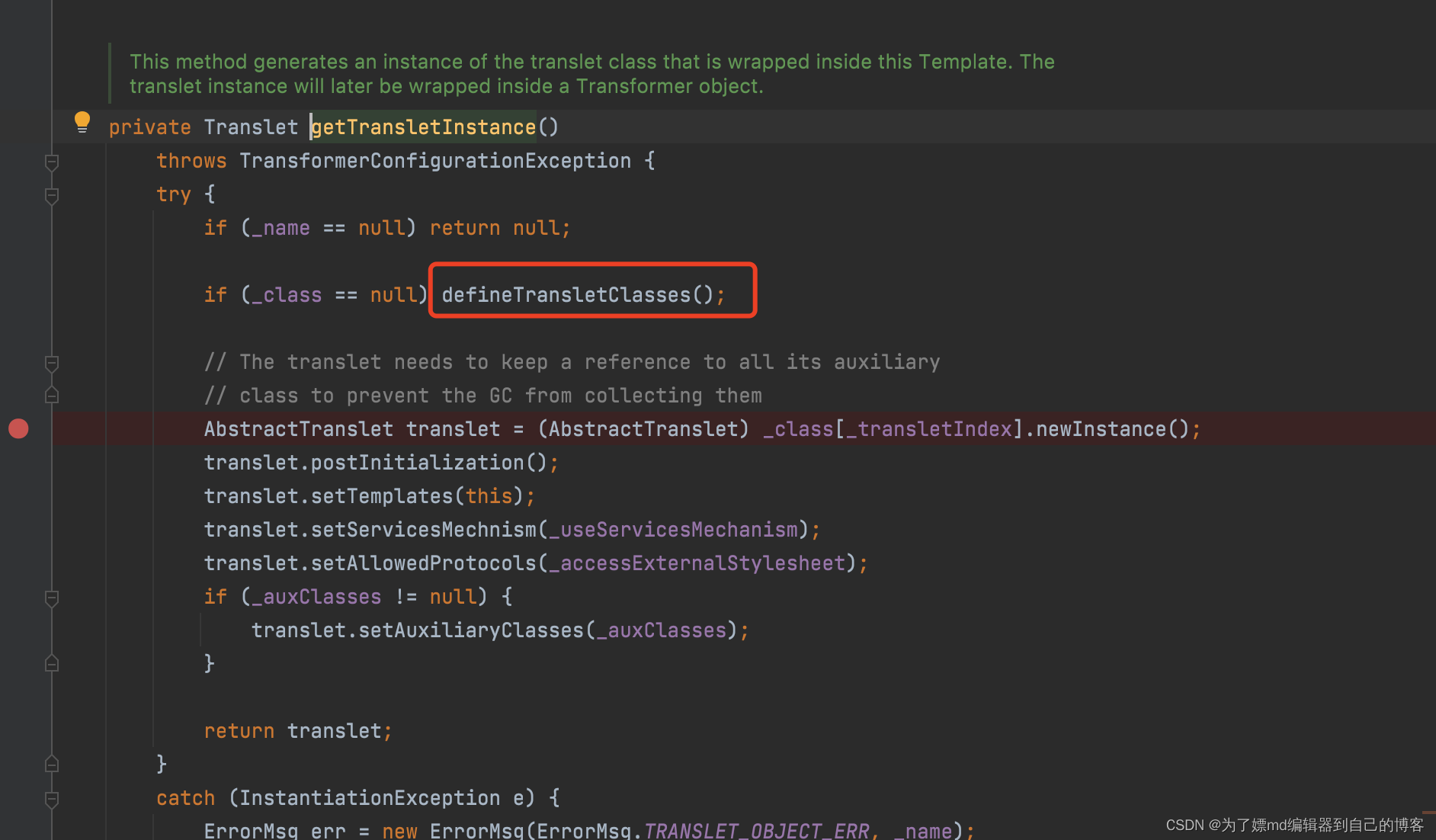1436x840 pixels.
Task: Click the TRANSLET_OBJECT_ERR constant
Action: click(x=757, y=830)
